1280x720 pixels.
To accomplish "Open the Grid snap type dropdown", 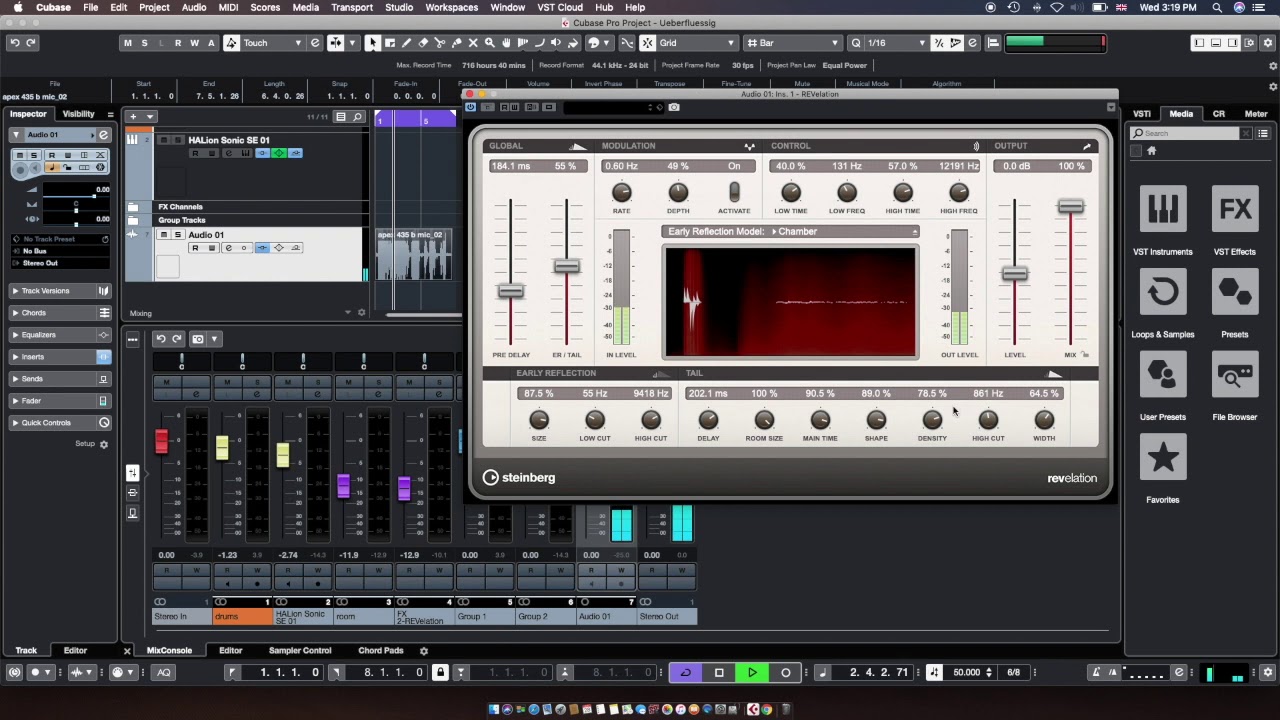I will coord(696,43).
